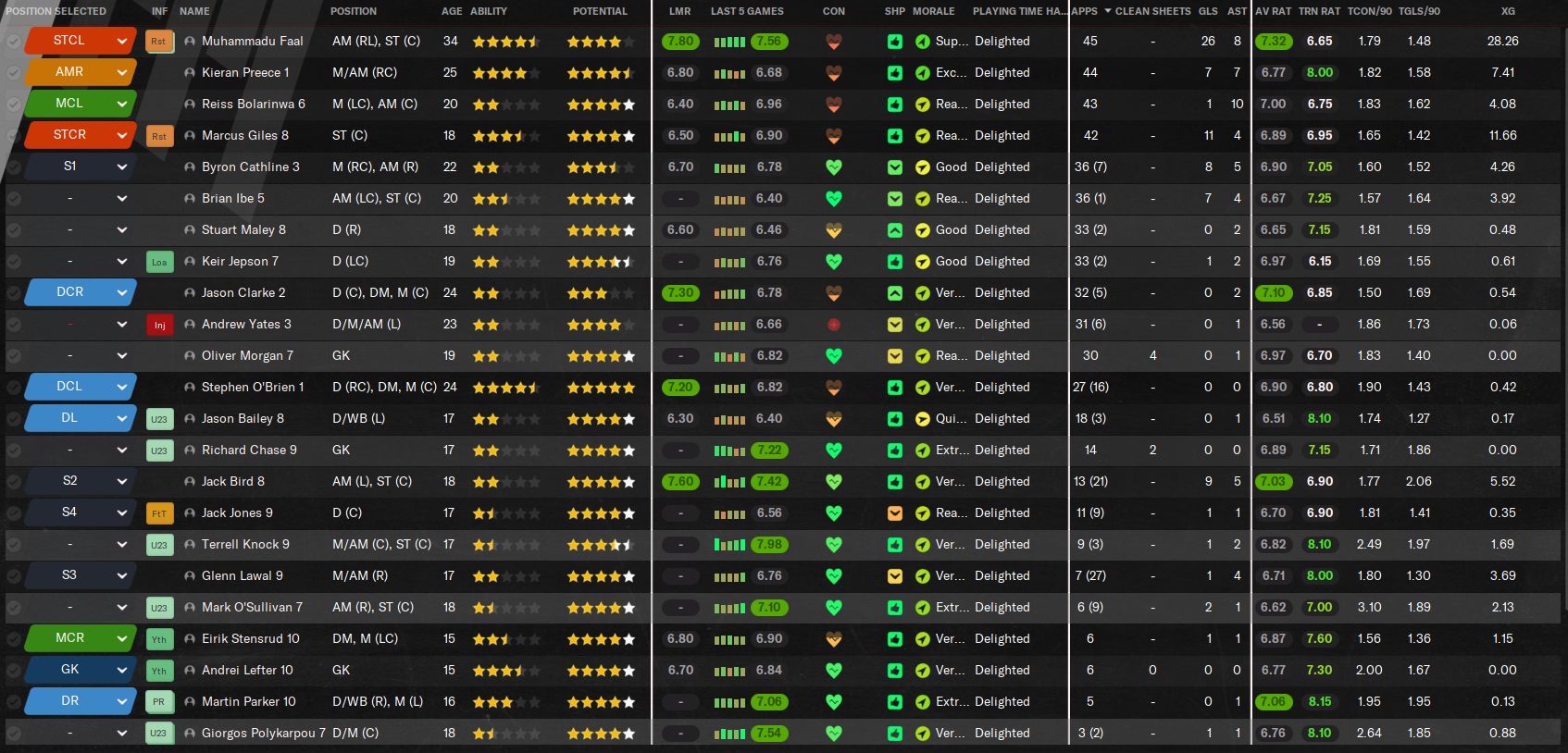Open Mark O'Sullivan 7's player profile

253,608
